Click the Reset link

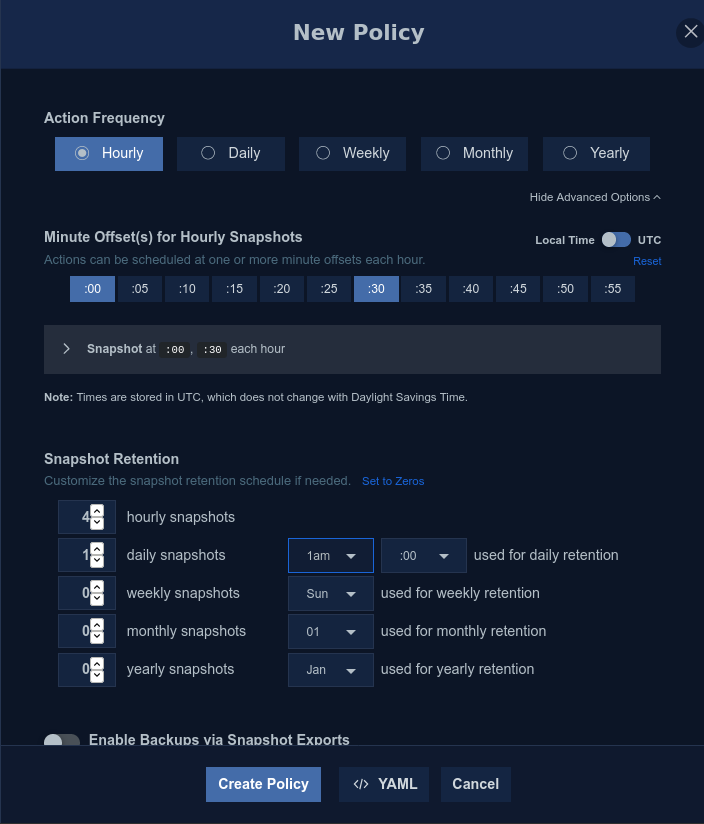[x=647, y=261]
